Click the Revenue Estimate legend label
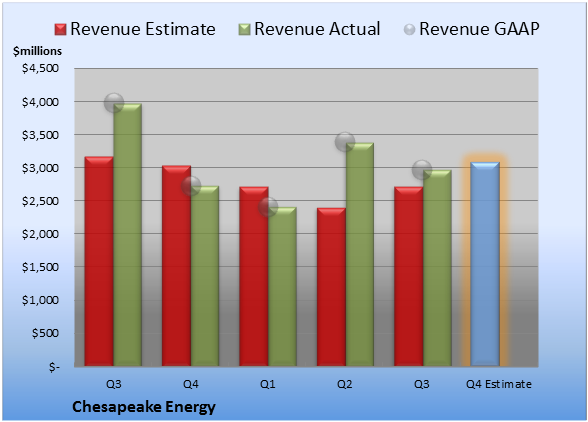 coord(143,29)
